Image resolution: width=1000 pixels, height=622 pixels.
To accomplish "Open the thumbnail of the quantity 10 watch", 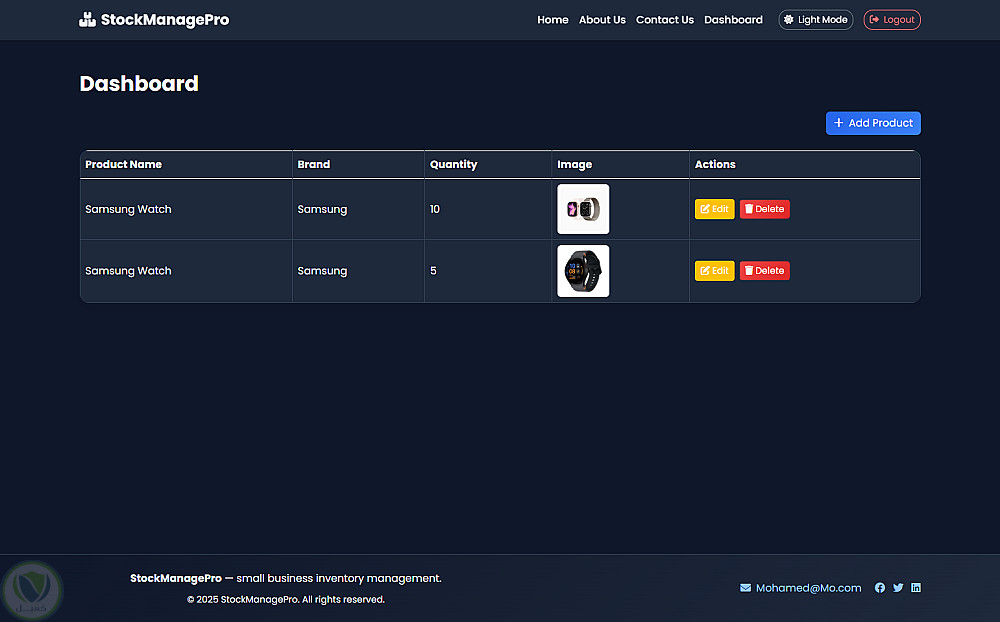I will pyautogui.click(x=583, y=209).
